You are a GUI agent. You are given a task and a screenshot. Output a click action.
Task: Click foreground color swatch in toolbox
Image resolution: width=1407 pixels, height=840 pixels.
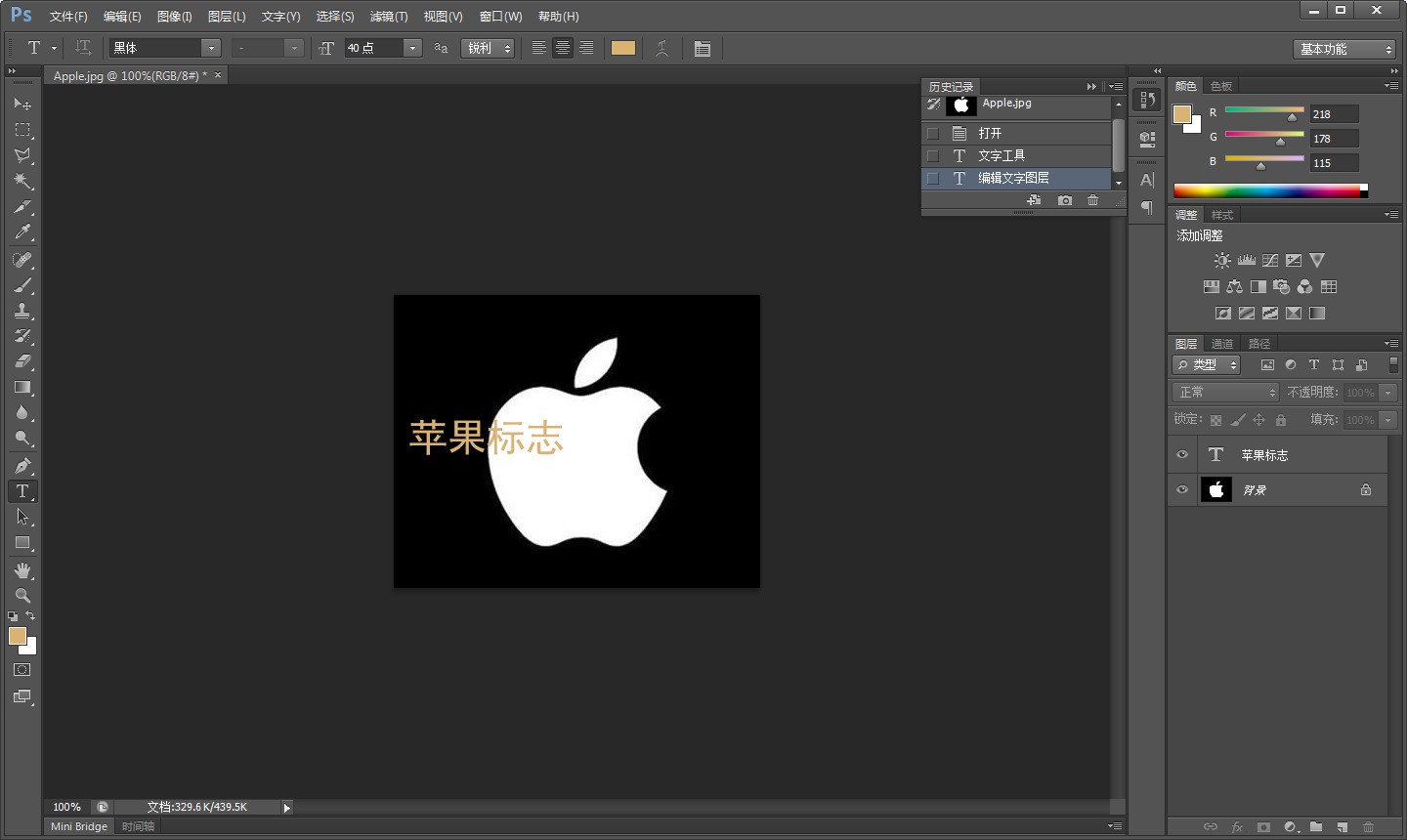(x=18, y=636)
